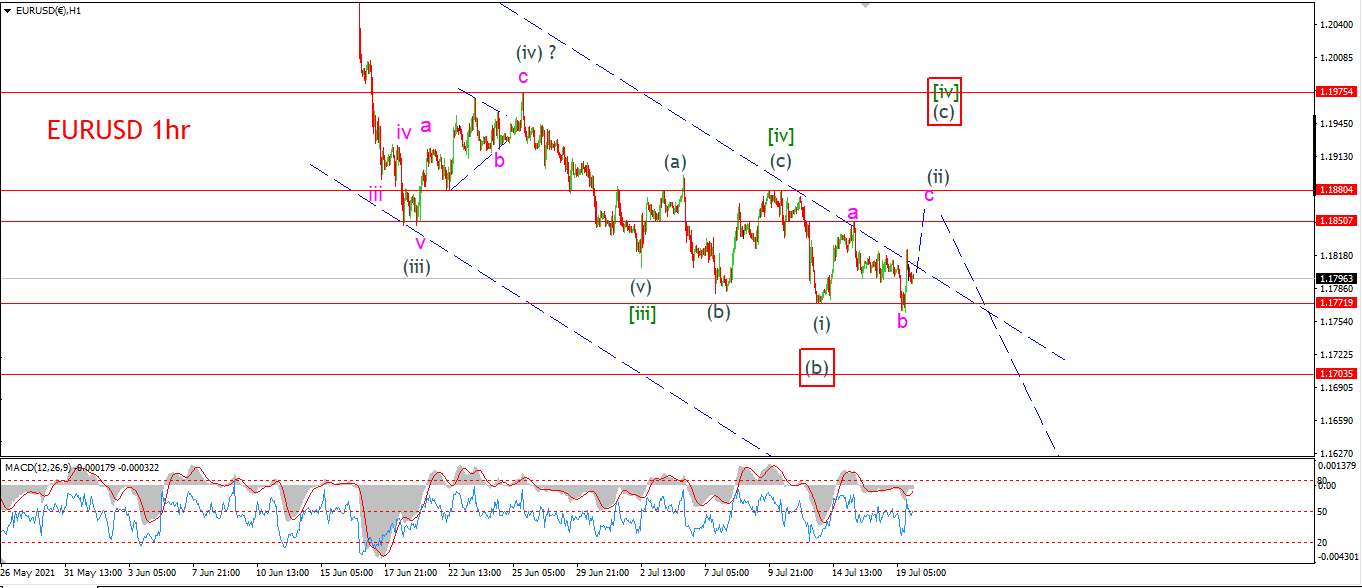Select the red 'EURUSD 1hr' text label
This screenshot has width=1362, height=588.
pyautogui.click(x=118, y=130)
